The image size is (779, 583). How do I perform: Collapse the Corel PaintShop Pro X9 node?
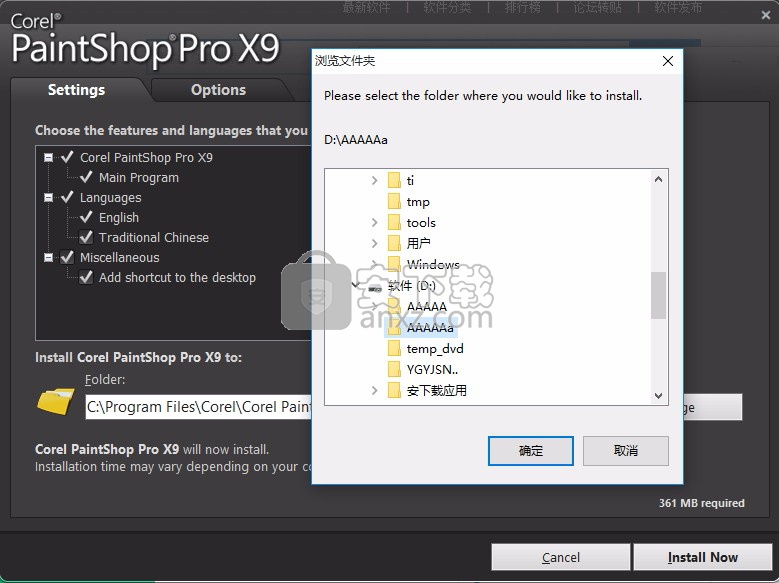pyautogui.click(x=48, y=158)
